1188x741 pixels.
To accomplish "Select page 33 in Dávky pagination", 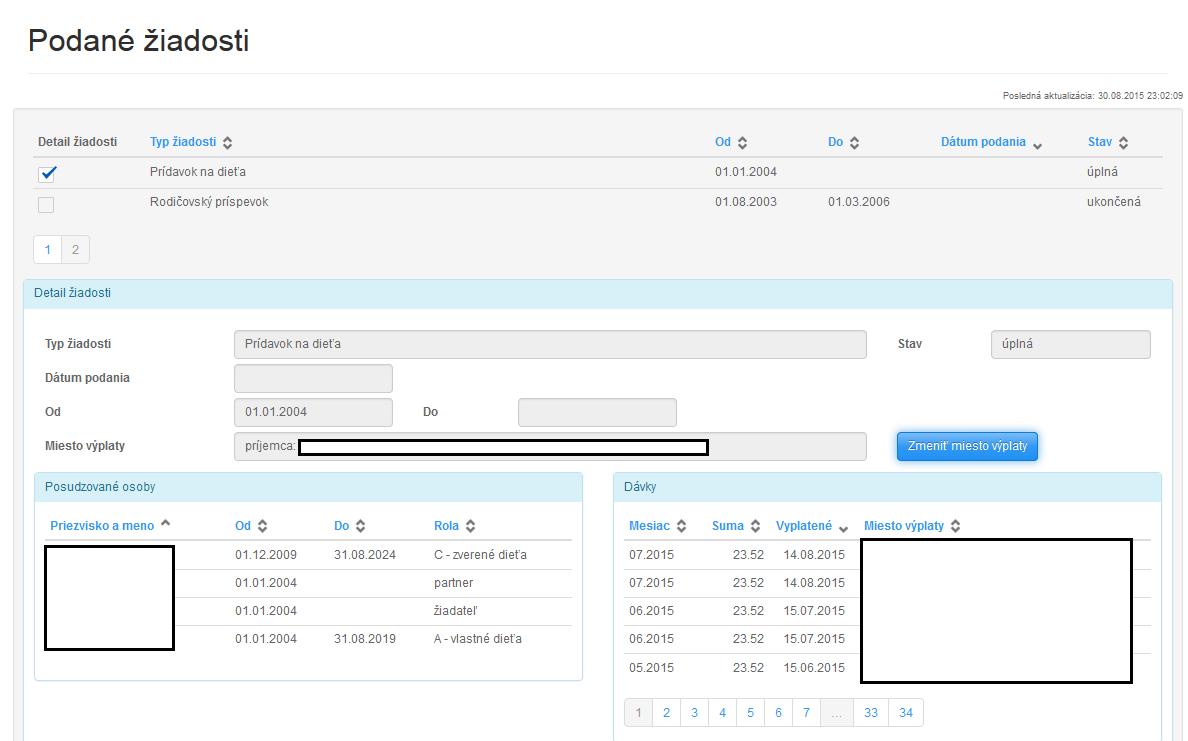I will pyautogui.click(x=871, y=712).
